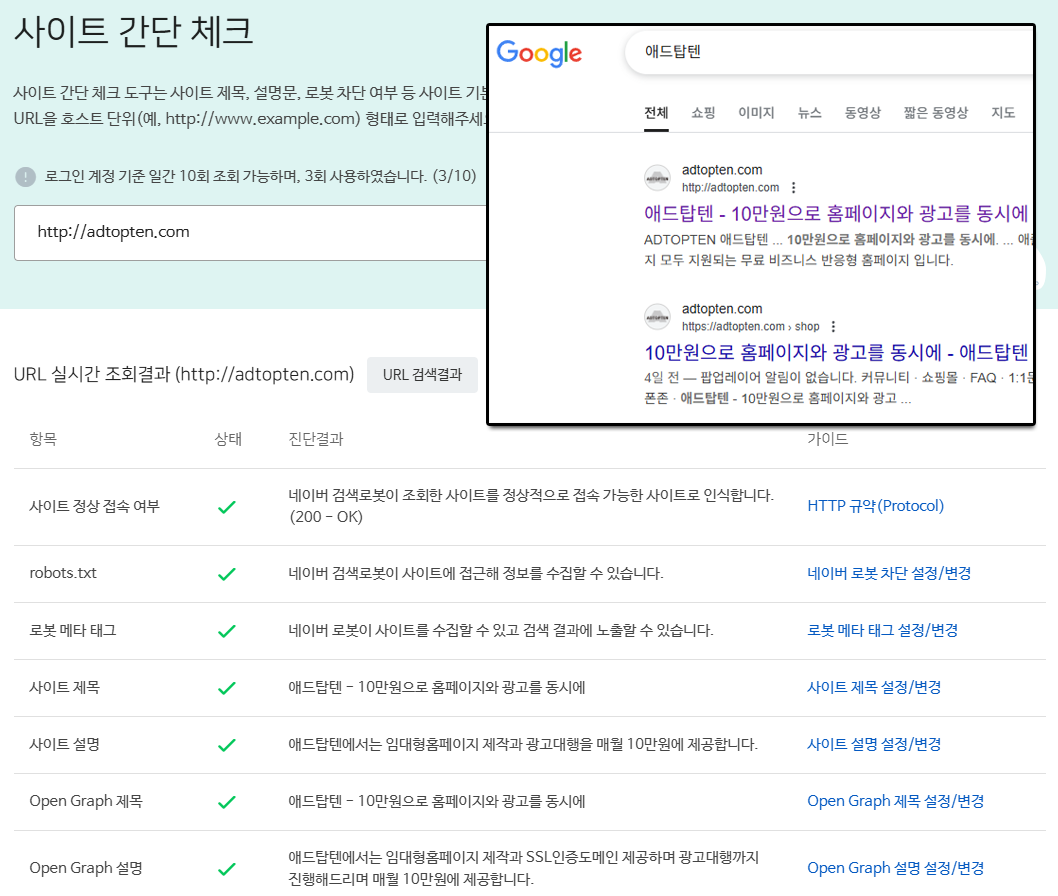Open the three-dot menu beside adtopten.com › shop result
The height and width of the screenshot is (896, 1058).
click(x=833, y=327)
